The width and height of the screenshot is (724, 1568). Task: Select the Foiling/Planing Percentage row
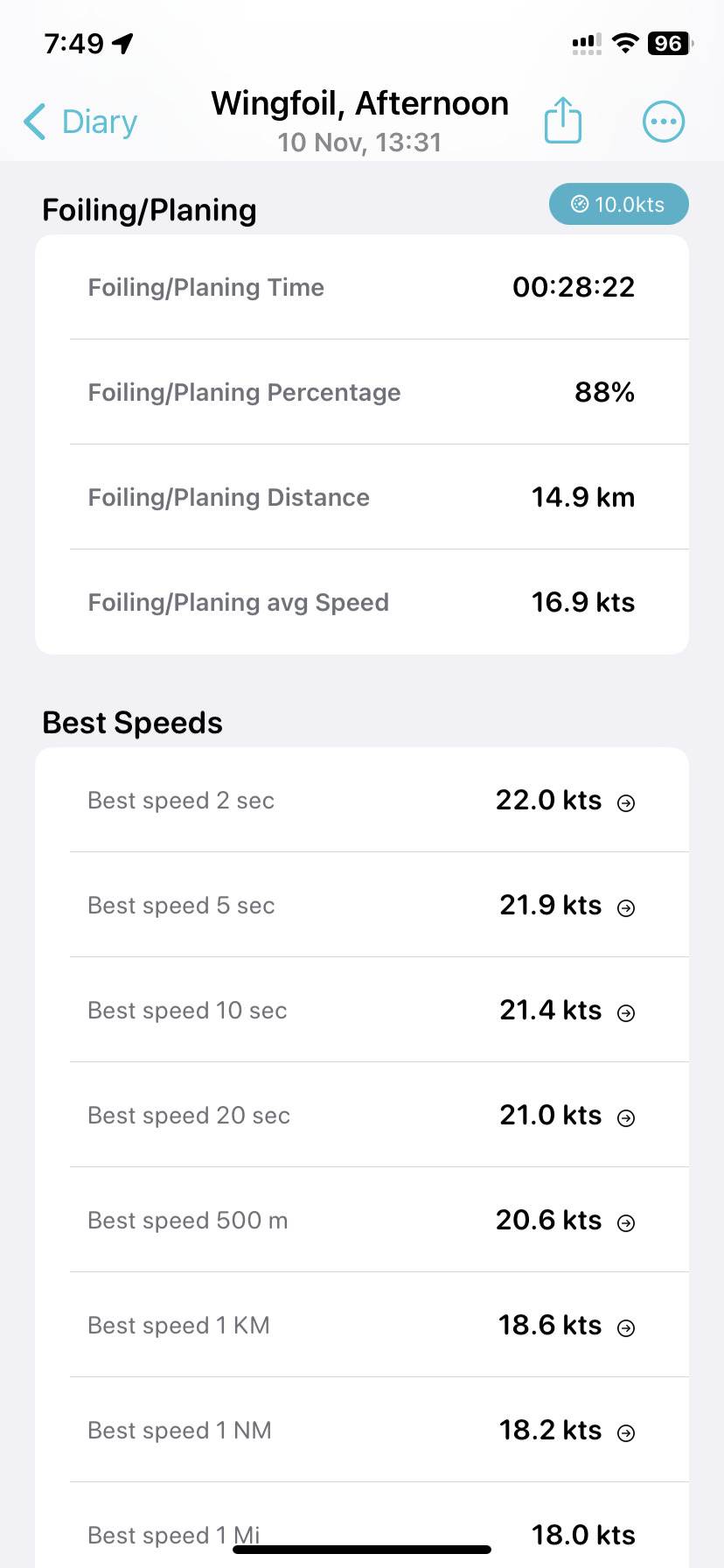tap(362, 392)
